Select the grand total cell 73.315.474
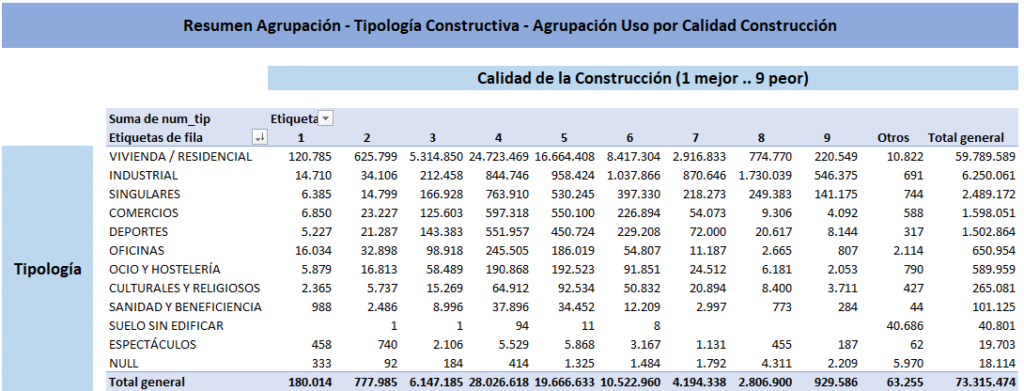 click(x=984, y=383)
